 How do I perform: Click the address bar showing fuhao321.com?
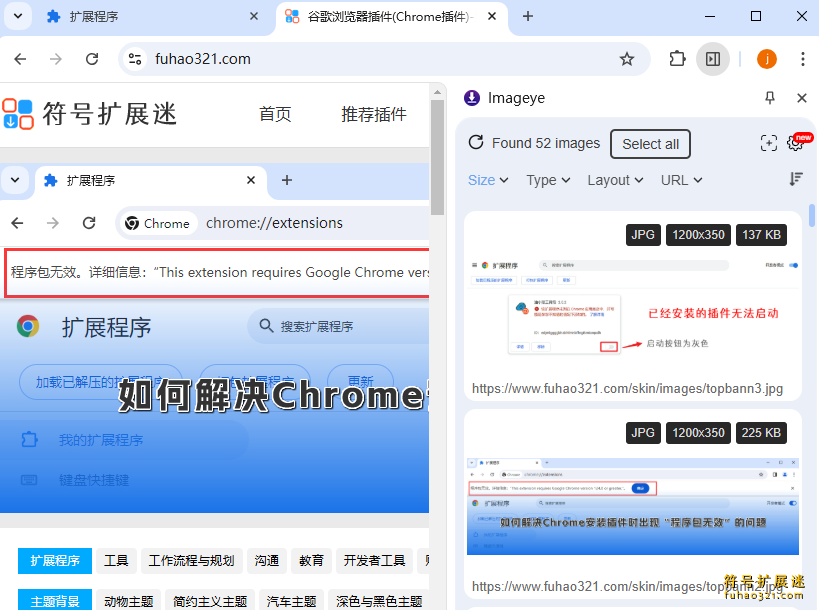[x=384, y=59]
